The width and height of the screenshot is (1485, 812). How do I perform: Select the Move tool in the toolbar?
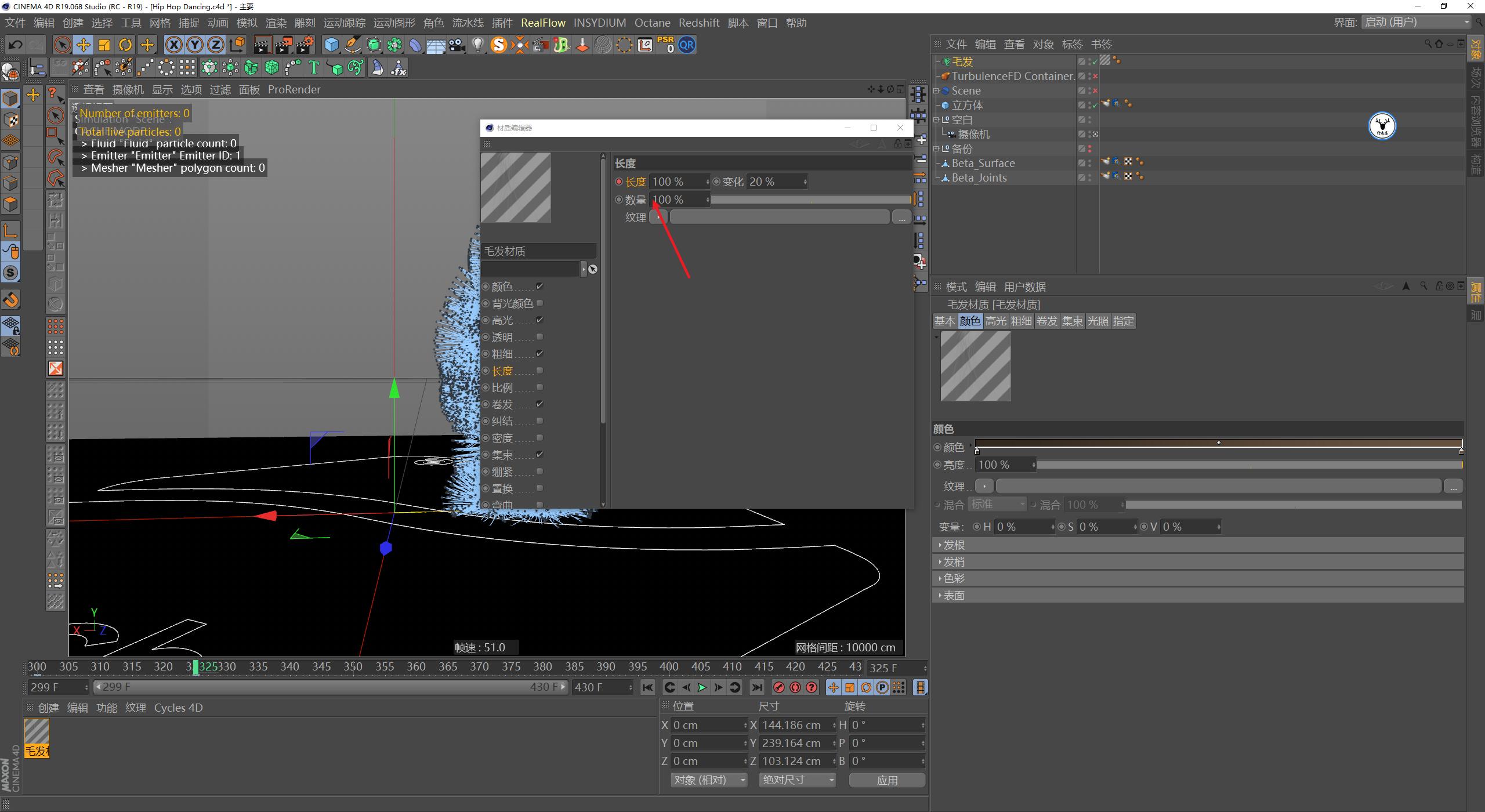(x=83, y=45)
